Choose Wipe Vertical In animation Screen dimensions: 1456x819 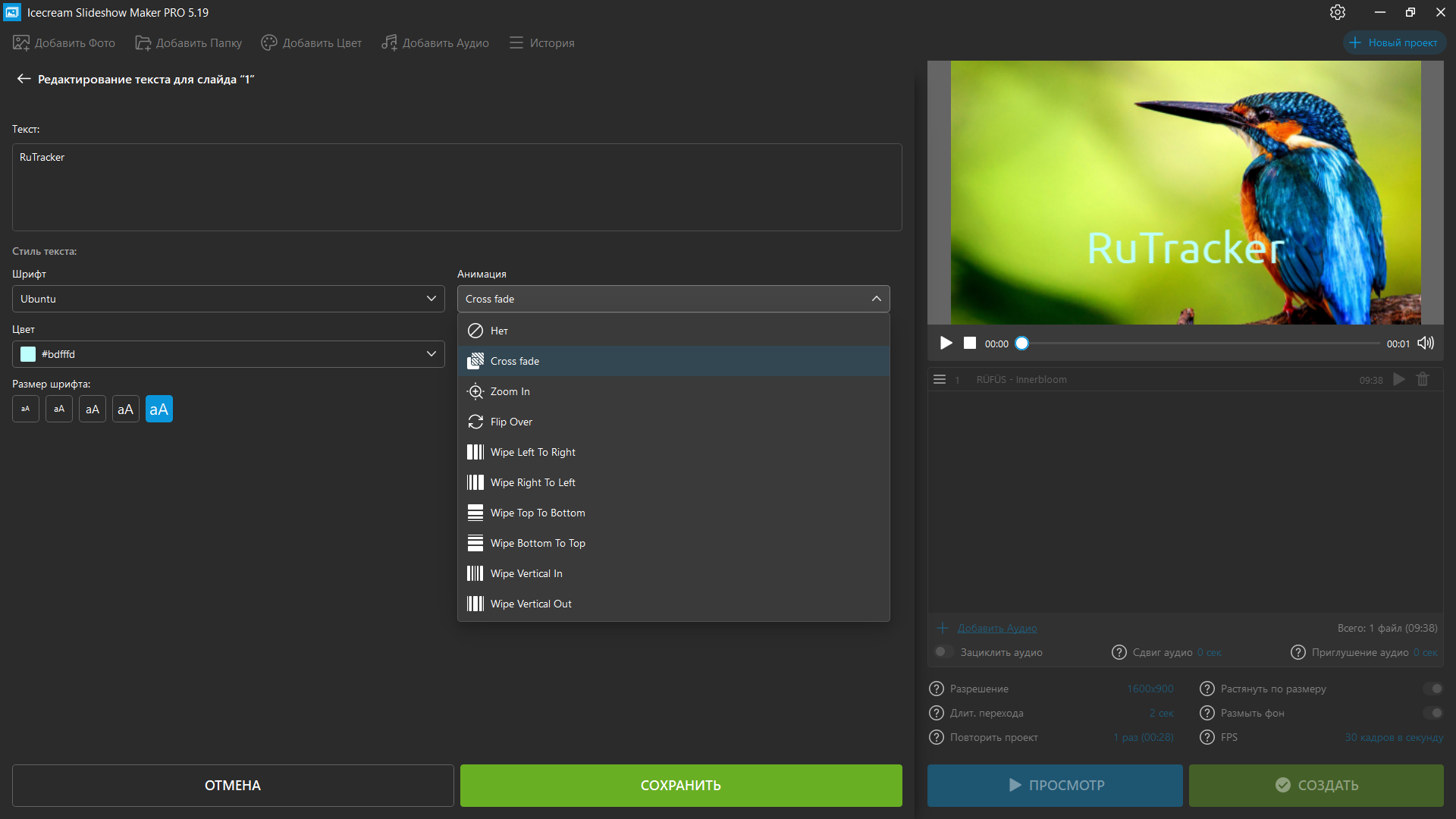point(673,573)
